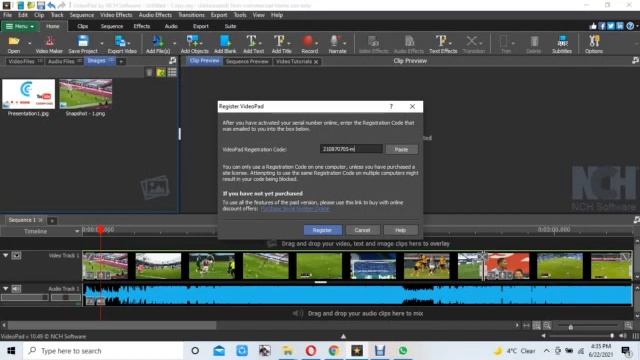Click the Register button
The image size is (640, 360).
coord(322,230)
